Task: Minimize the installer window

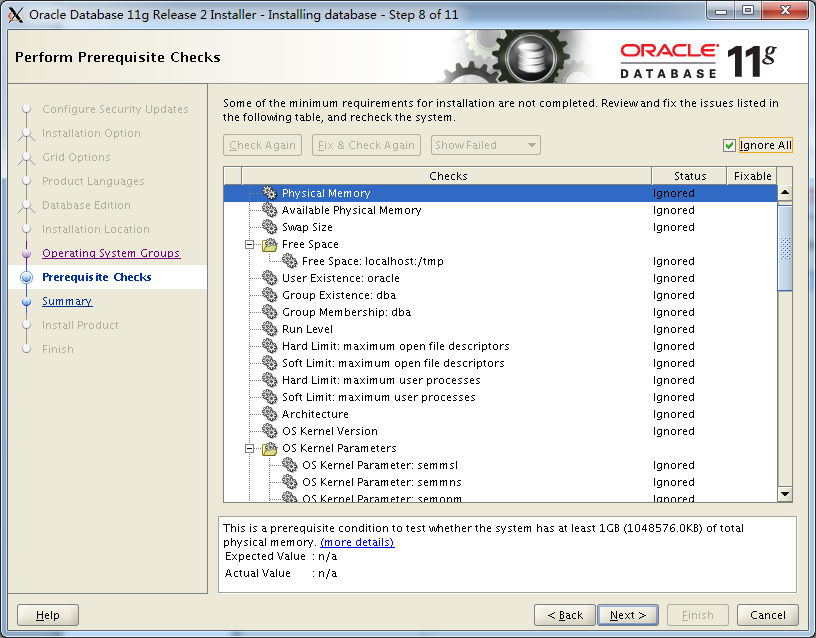Action: [721, 11]
